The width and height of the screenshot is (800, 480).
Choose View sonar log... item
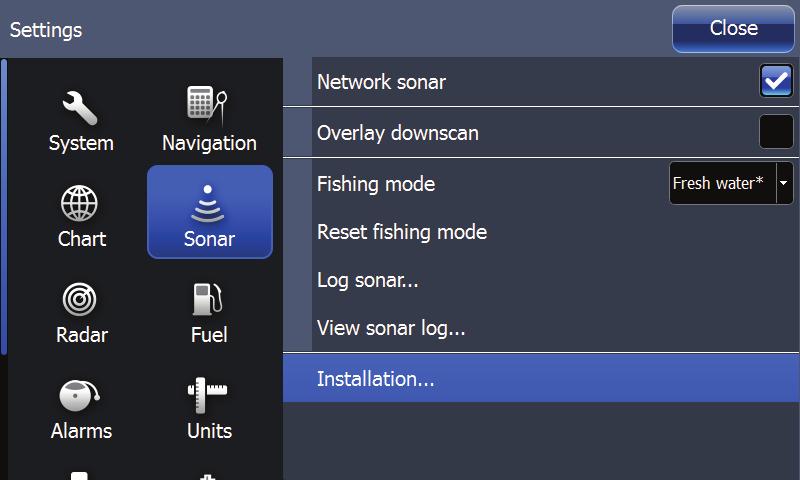pos(391,328)
